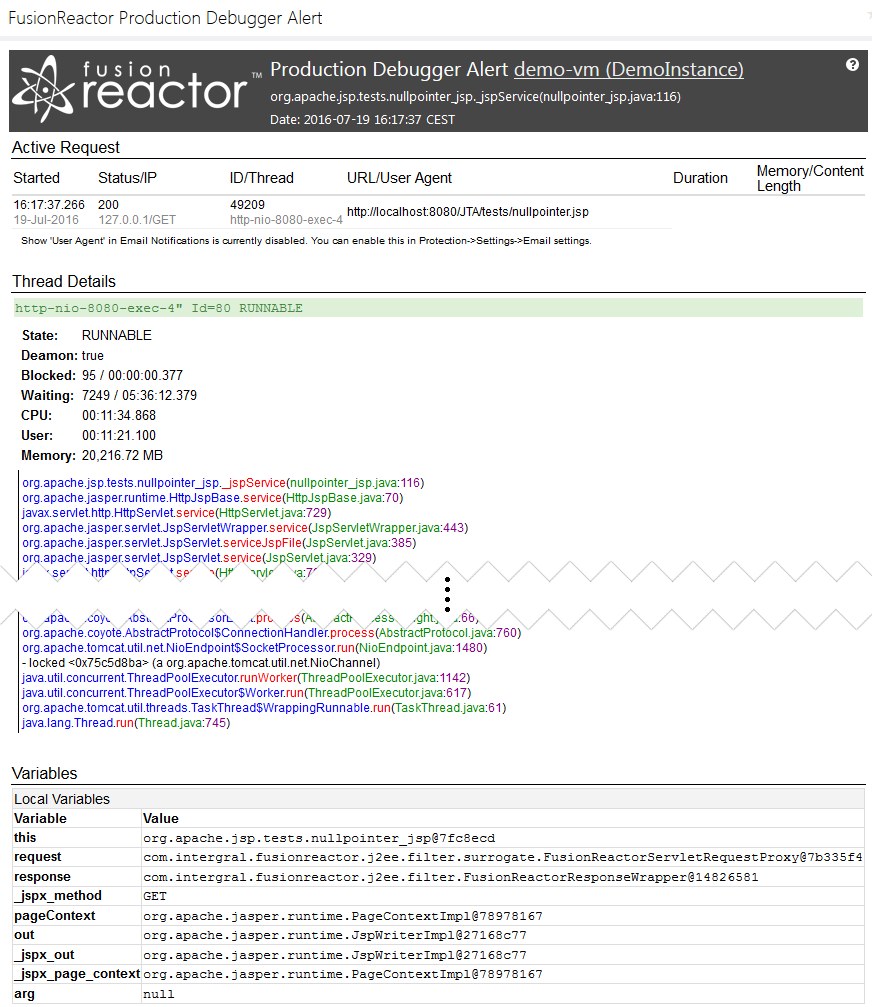
Task: Click Memory value 20,216.72 MB
Action: [x=122, y=455]
